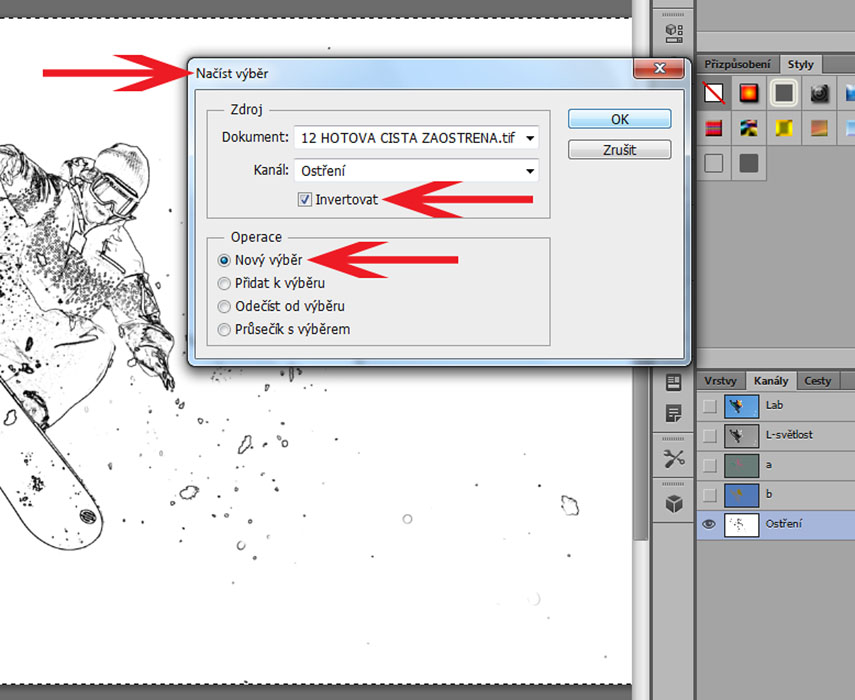Open the wrench and screwdriver tool presets icon

(x=674, y=458)
